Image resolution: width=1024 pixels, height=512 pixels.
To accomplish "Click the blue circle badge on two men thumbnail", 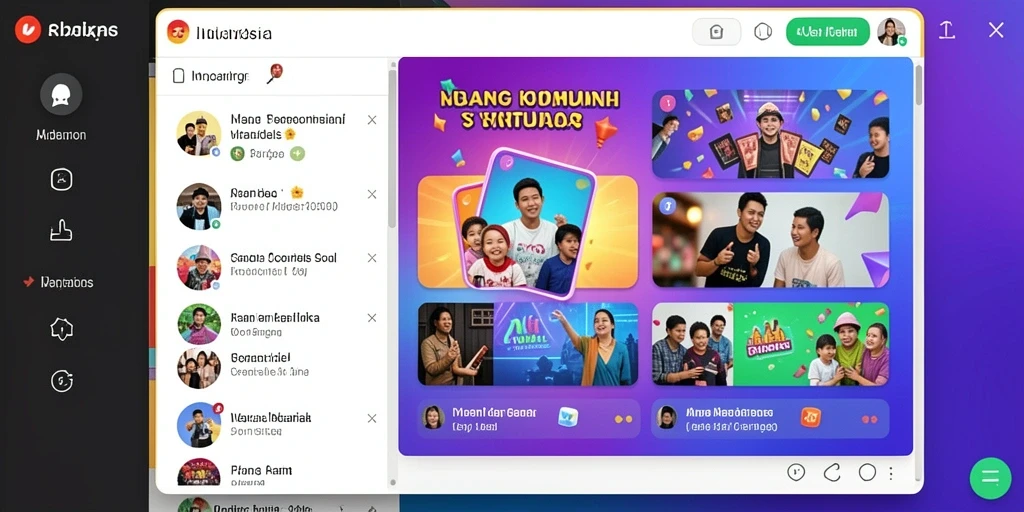I will click(x=667, y=207).
